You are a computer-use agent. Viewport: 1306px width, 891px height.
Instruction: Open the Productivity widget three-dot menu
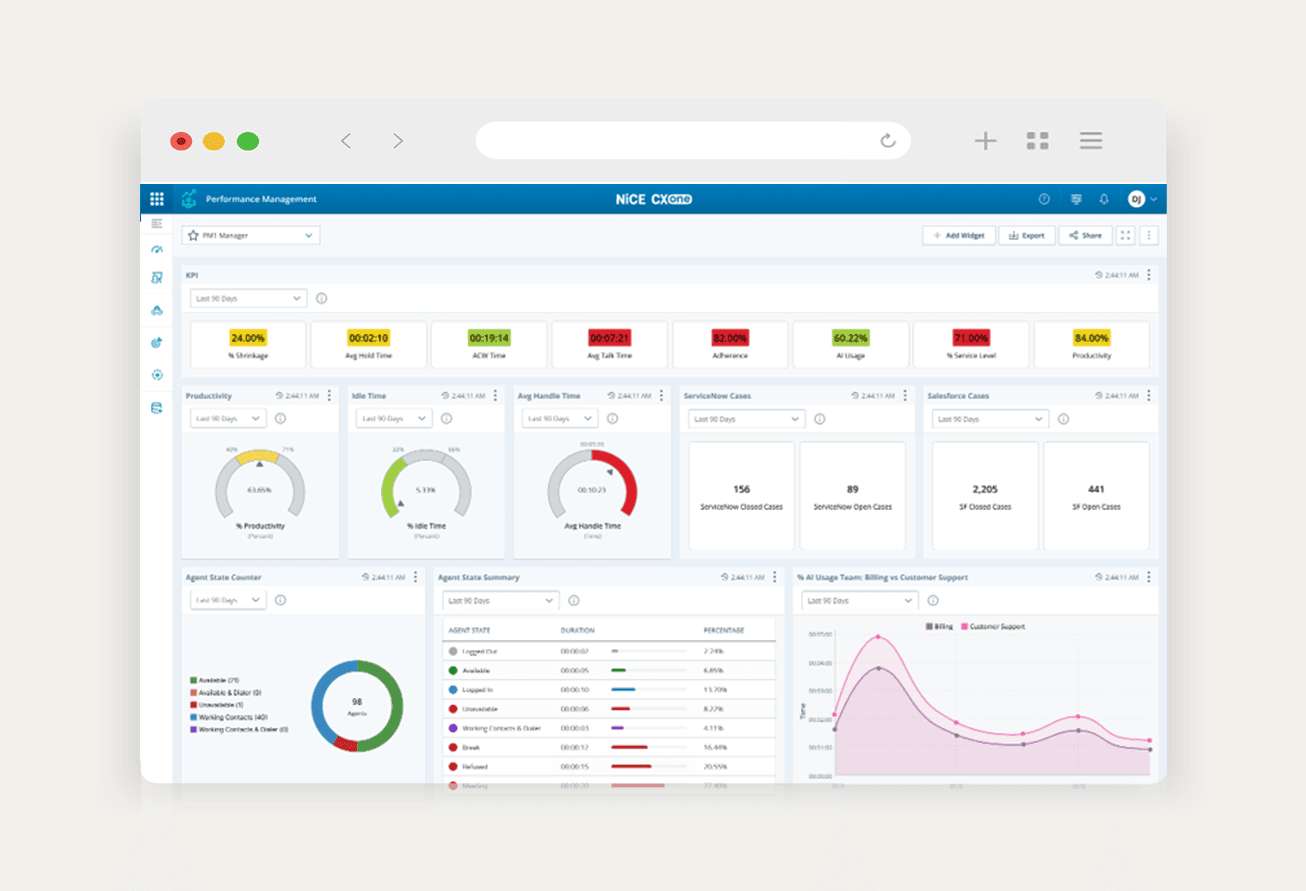pyautogui.click(x=329, y=396)
